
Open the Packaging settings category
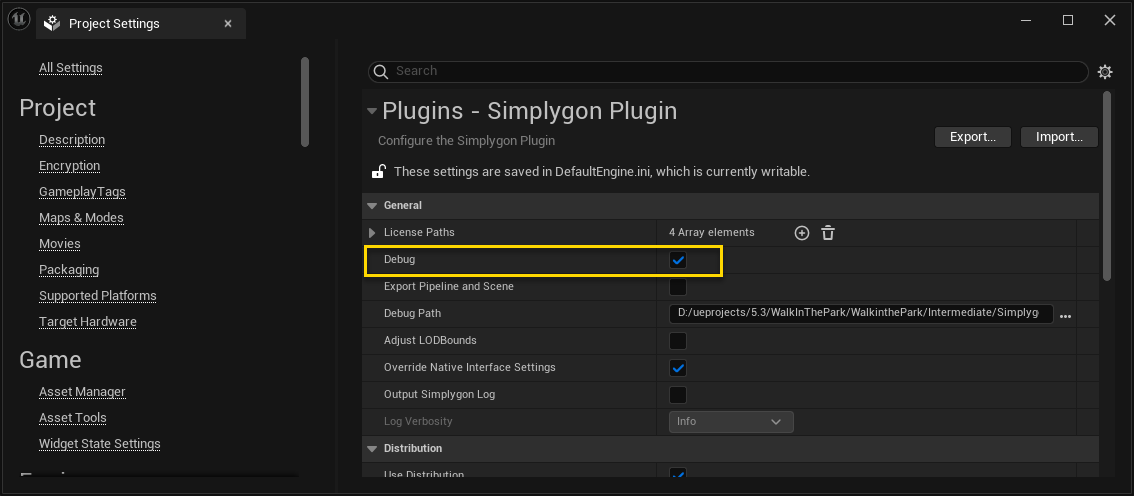point(69,270)
